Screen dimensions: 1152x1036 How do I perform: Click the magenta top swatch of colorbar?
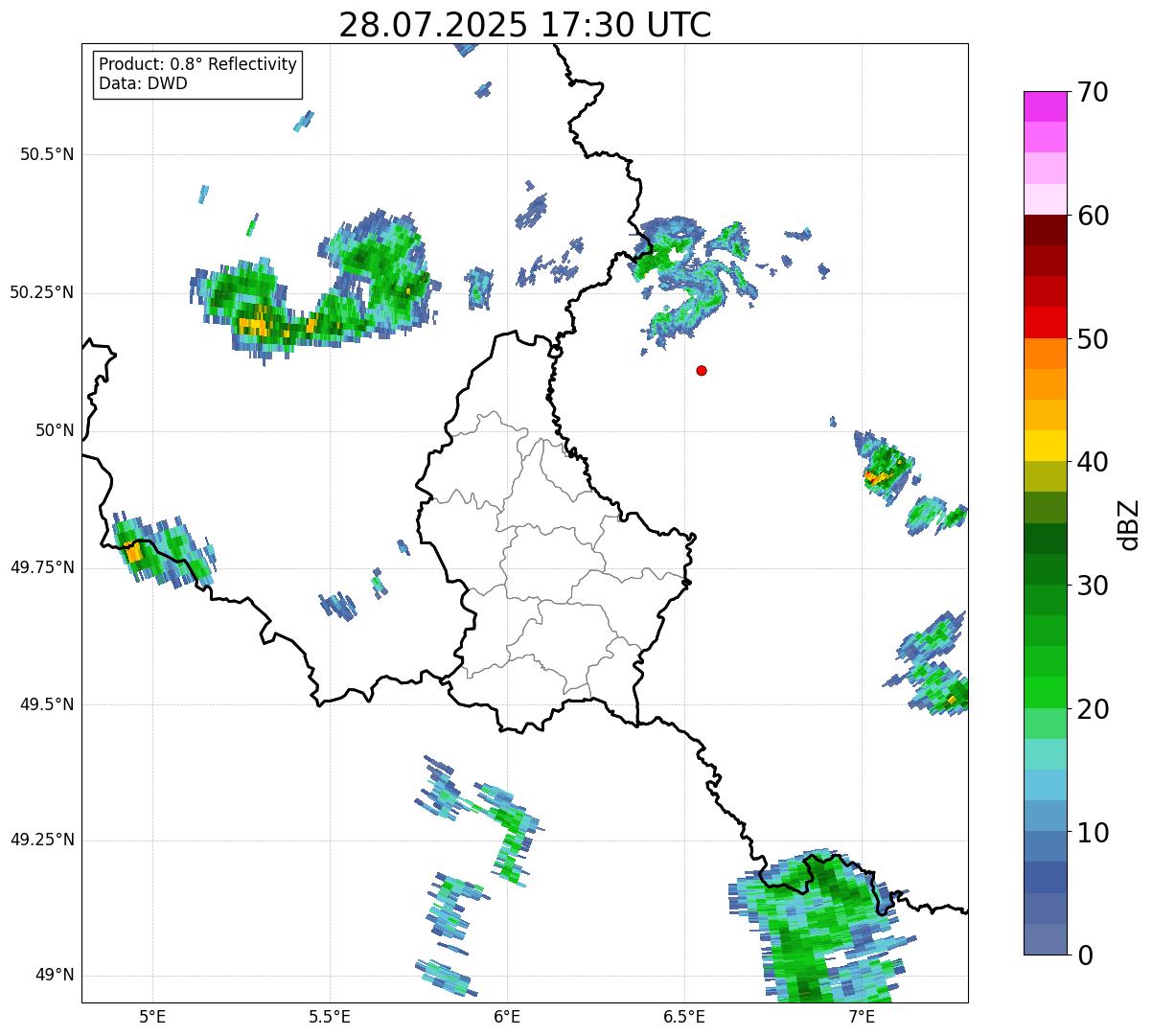[x=1046, y=106]
